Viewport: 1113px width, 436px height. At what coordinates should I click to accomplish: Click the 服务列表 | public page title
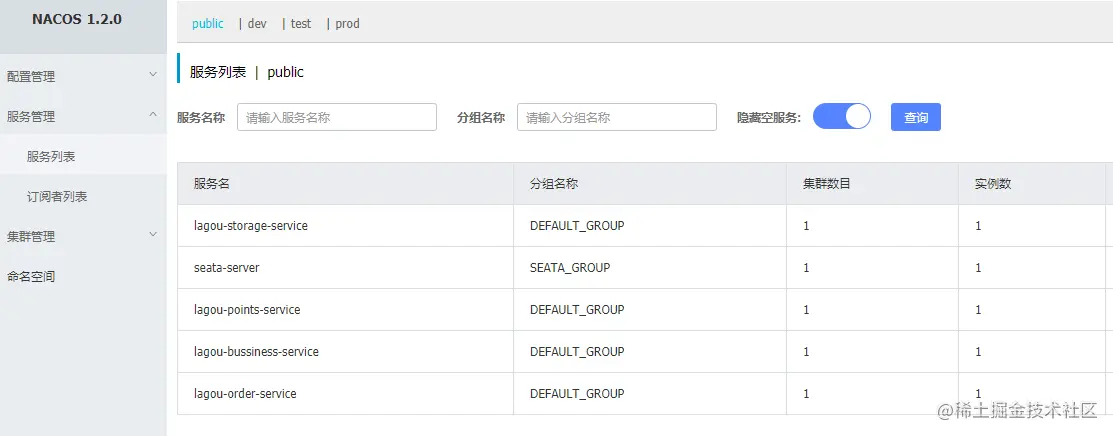[246, 72]
